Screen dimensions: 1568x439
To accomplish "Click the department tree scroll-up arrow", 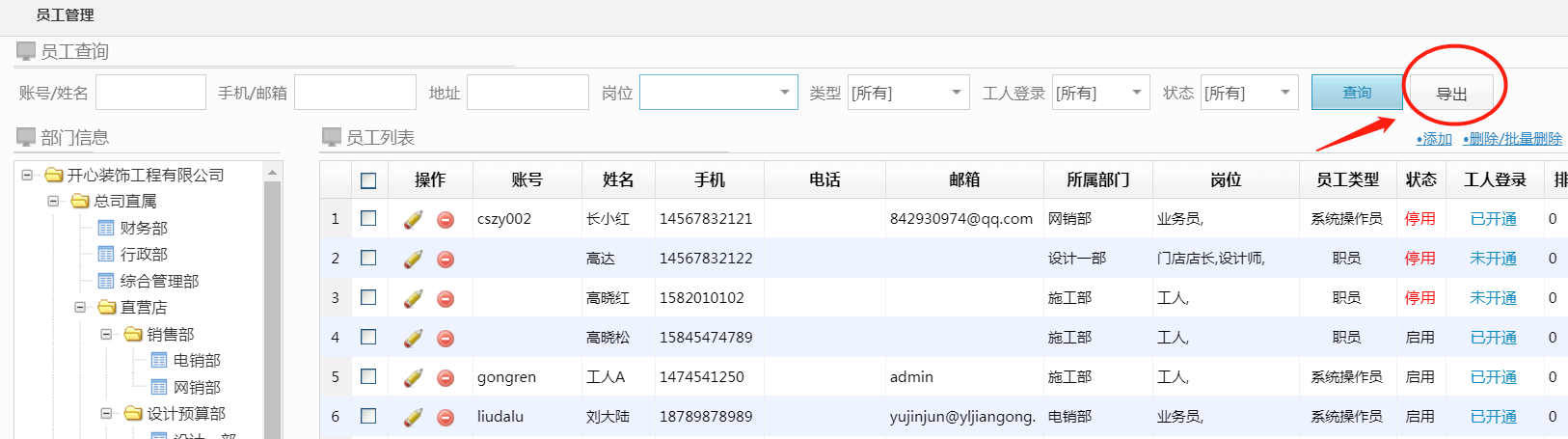I will 272,172.
